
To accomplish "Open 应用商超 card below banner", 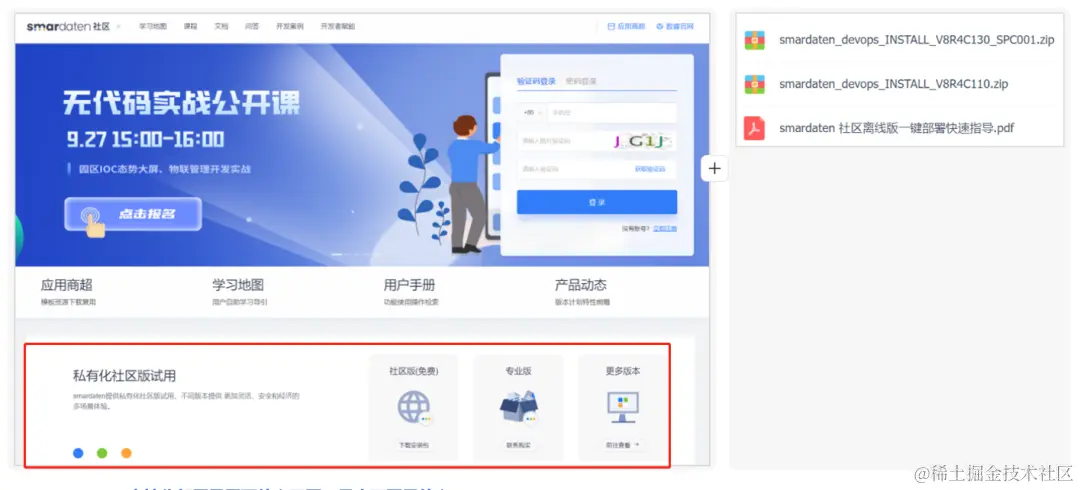I will [x=68, y=292].
